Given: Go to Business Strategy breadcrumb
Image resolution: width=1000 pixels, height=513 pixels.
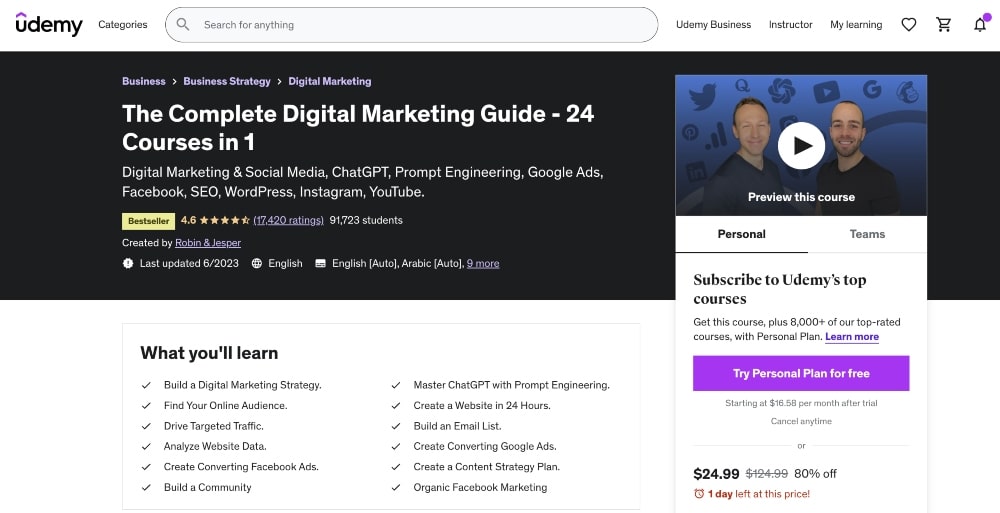Looking at the screenshot, I should tap(227, 81).
